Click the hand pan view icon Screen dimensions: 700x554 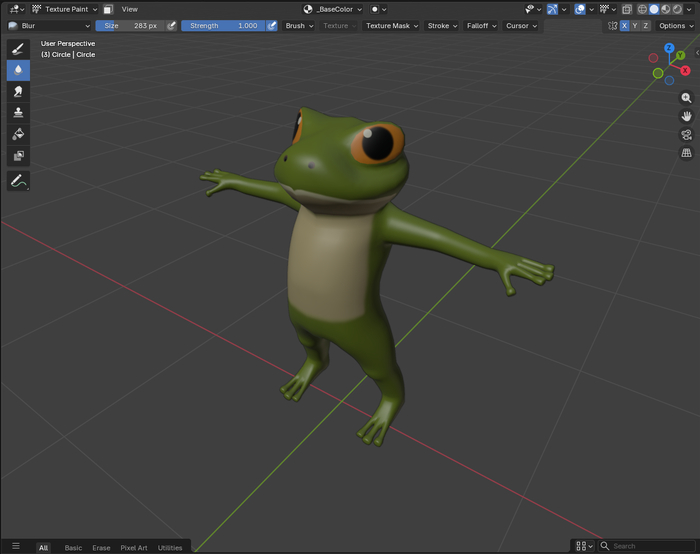(686, 116)
